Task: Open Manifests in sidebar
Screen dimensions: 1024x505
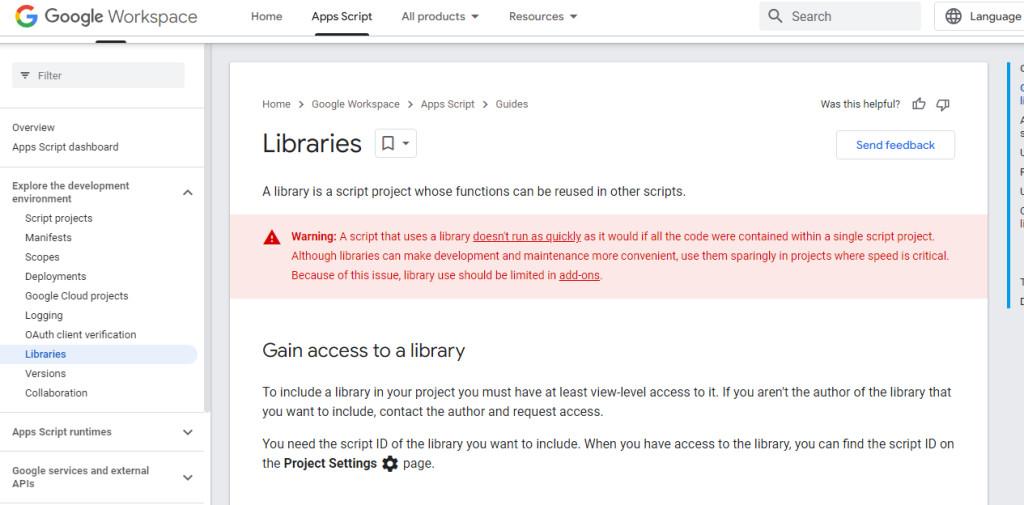Action: point(48,238)
